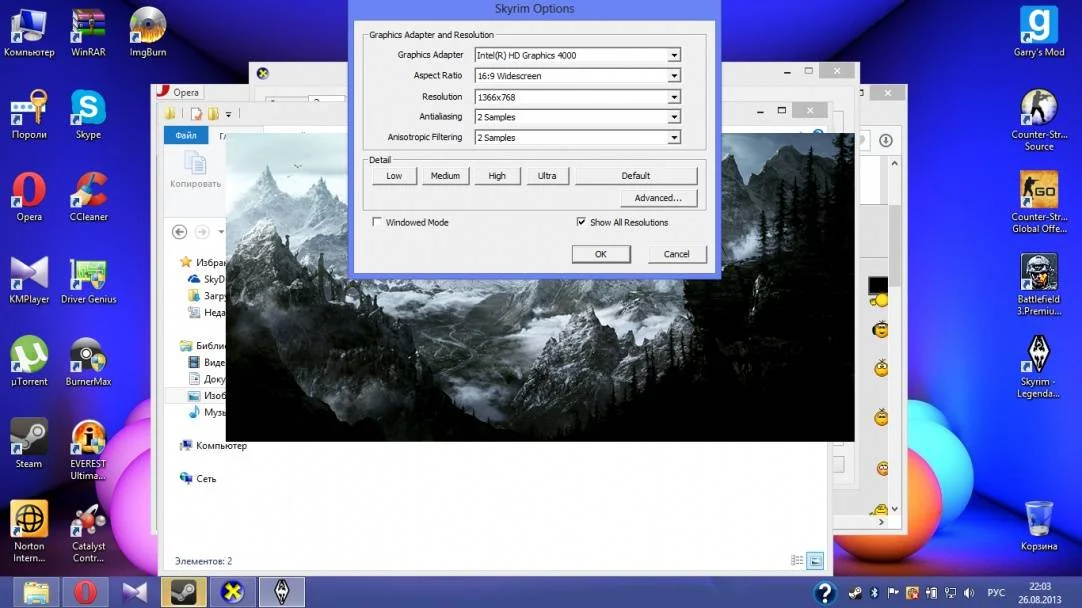Switch to Skyrim launcher taskbar button

[282, 592]
